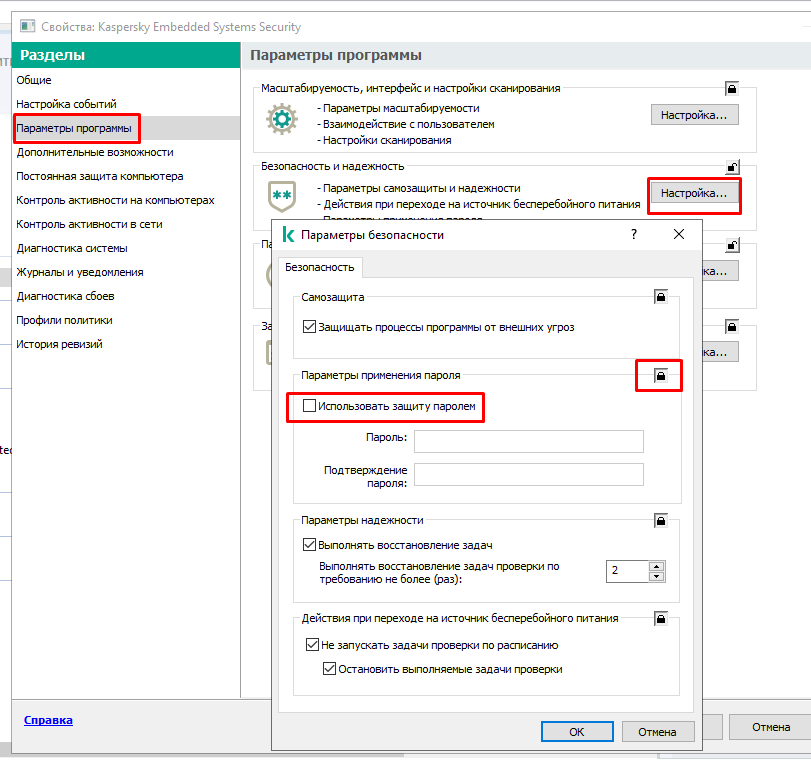
Task: Click the properties window title icon
Action: click(27, 26)
